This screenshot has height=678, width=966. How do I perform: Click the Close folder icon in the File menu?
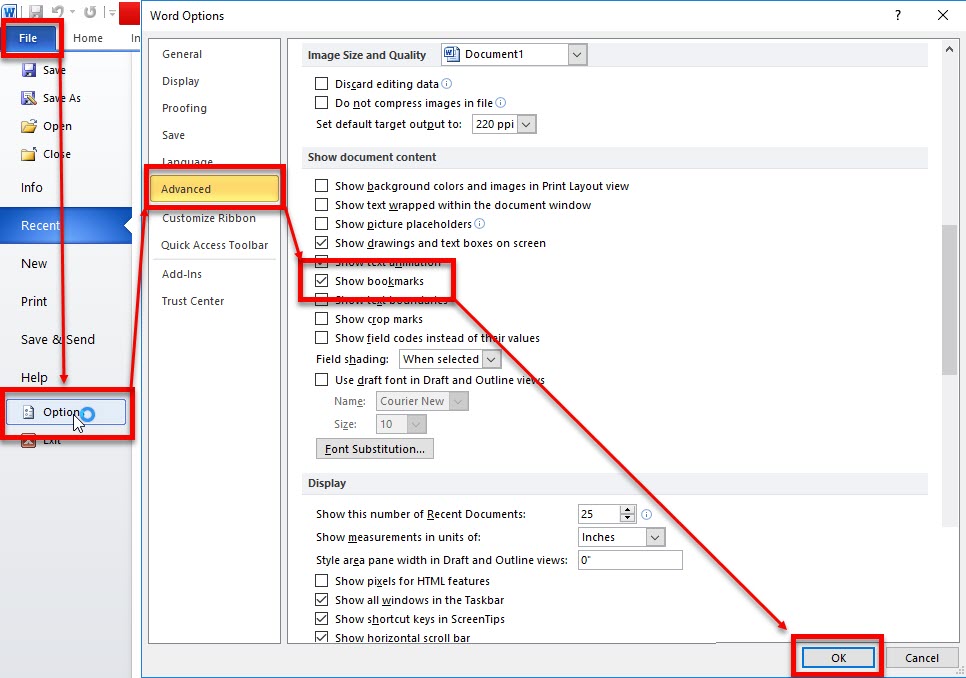point(29,154)
